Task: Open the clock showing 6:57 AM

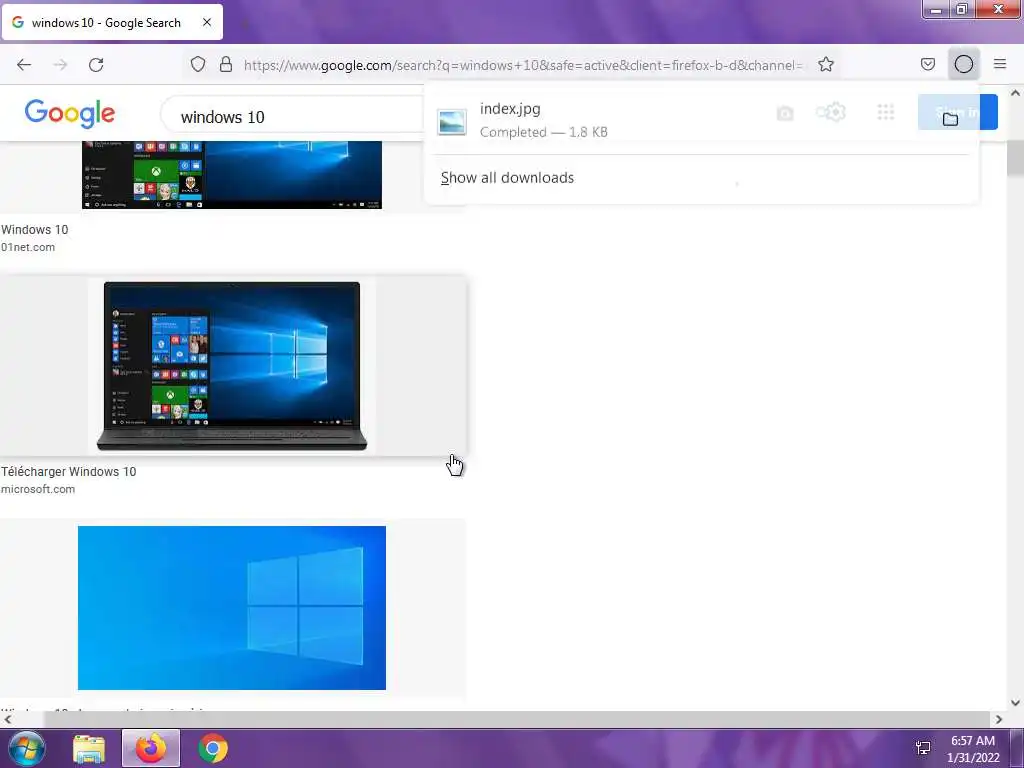Action: pos(973,749)
